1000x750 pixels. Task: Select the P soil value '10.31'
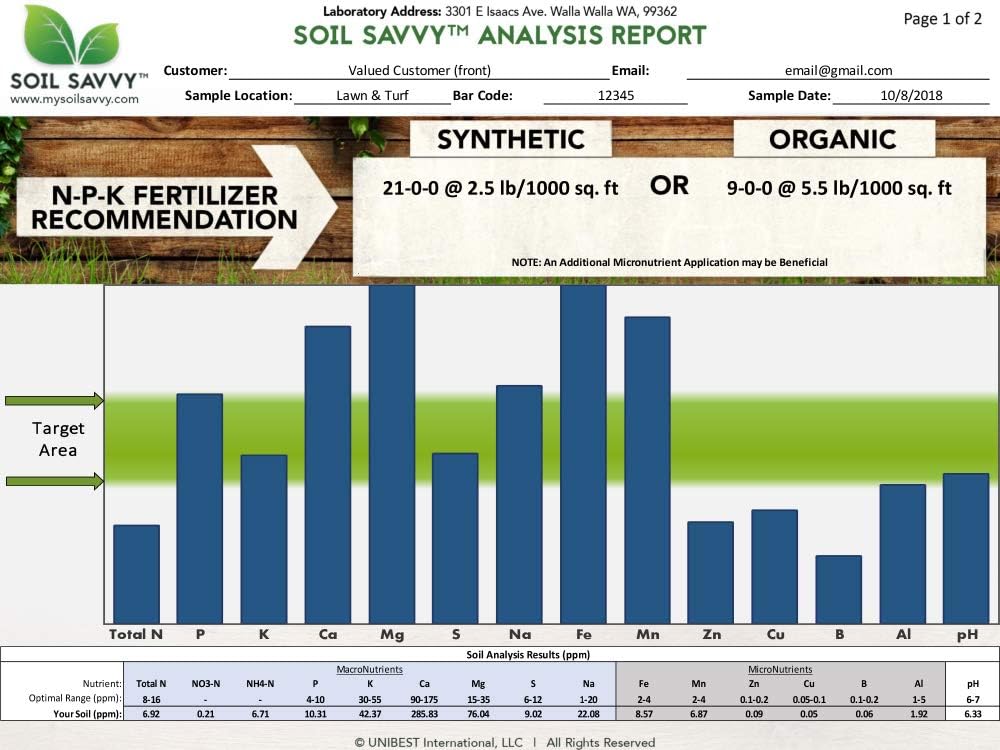click(315, 714)
